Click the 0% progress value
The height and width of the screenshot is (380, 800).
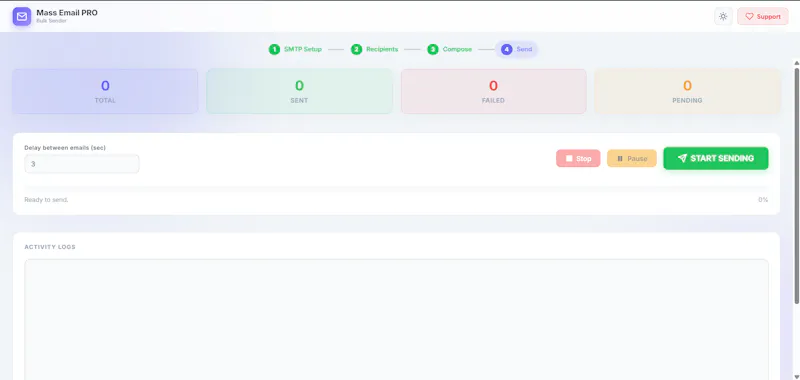763,200
